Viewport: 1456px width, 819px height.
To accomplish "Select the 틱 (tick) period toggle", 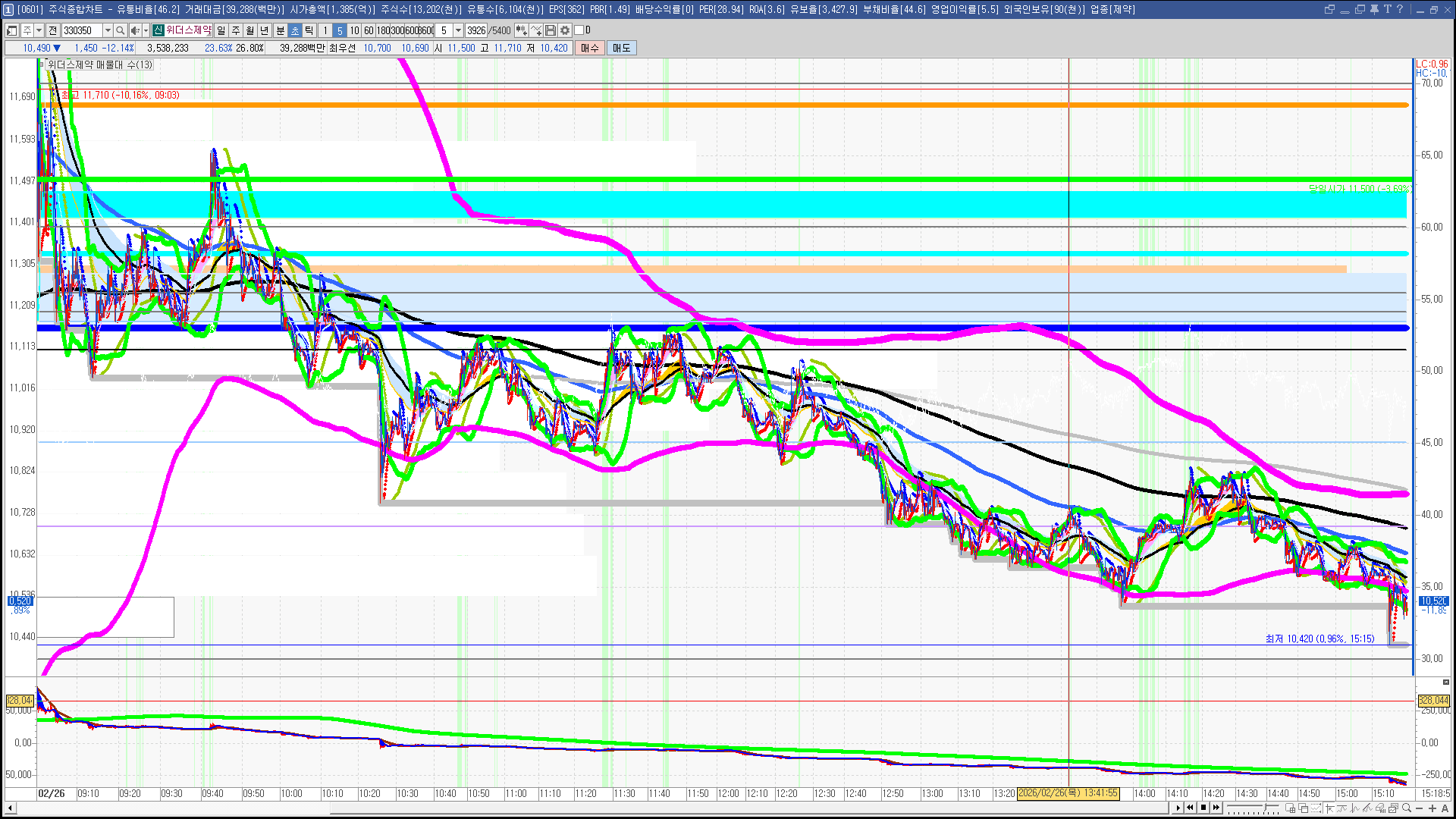I will (309, 30).
